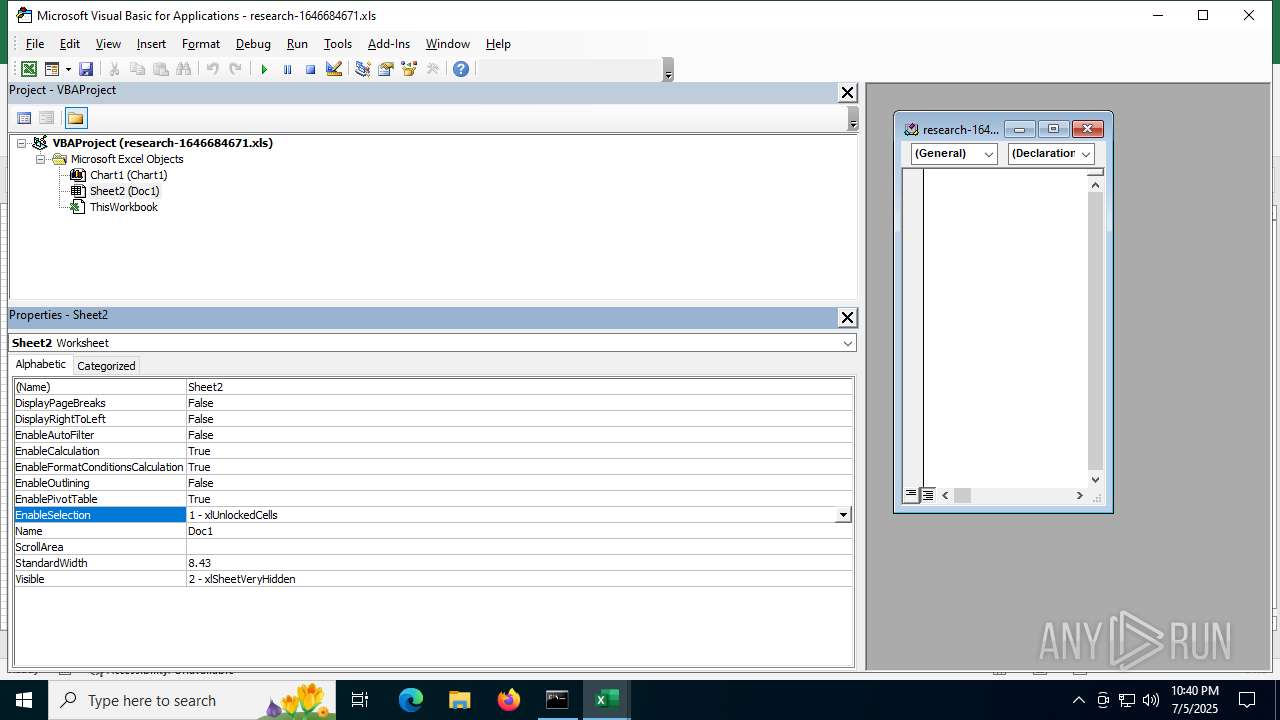Viewport: 1280px width, 720px height.
Task: Click the Paste toolbar icon
Action: click(x=160, y=69)
